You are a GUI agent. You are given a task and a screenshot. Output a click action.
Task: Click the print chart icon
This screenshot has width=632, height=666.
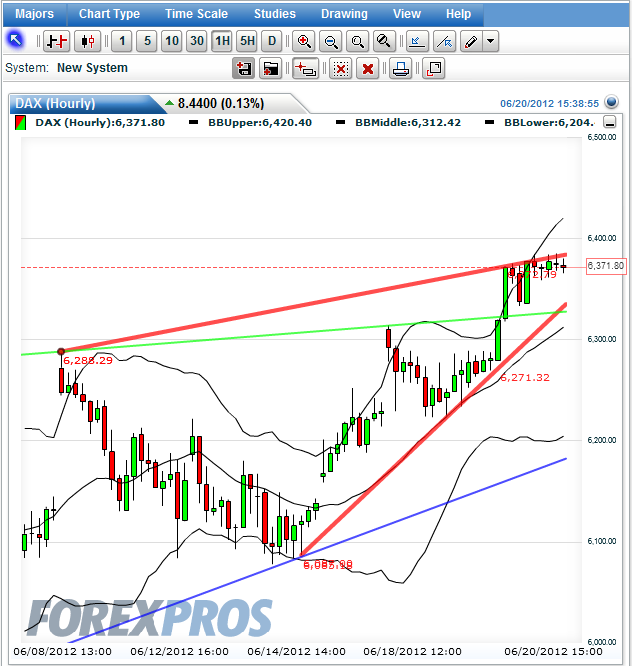[x=401, y=68]
